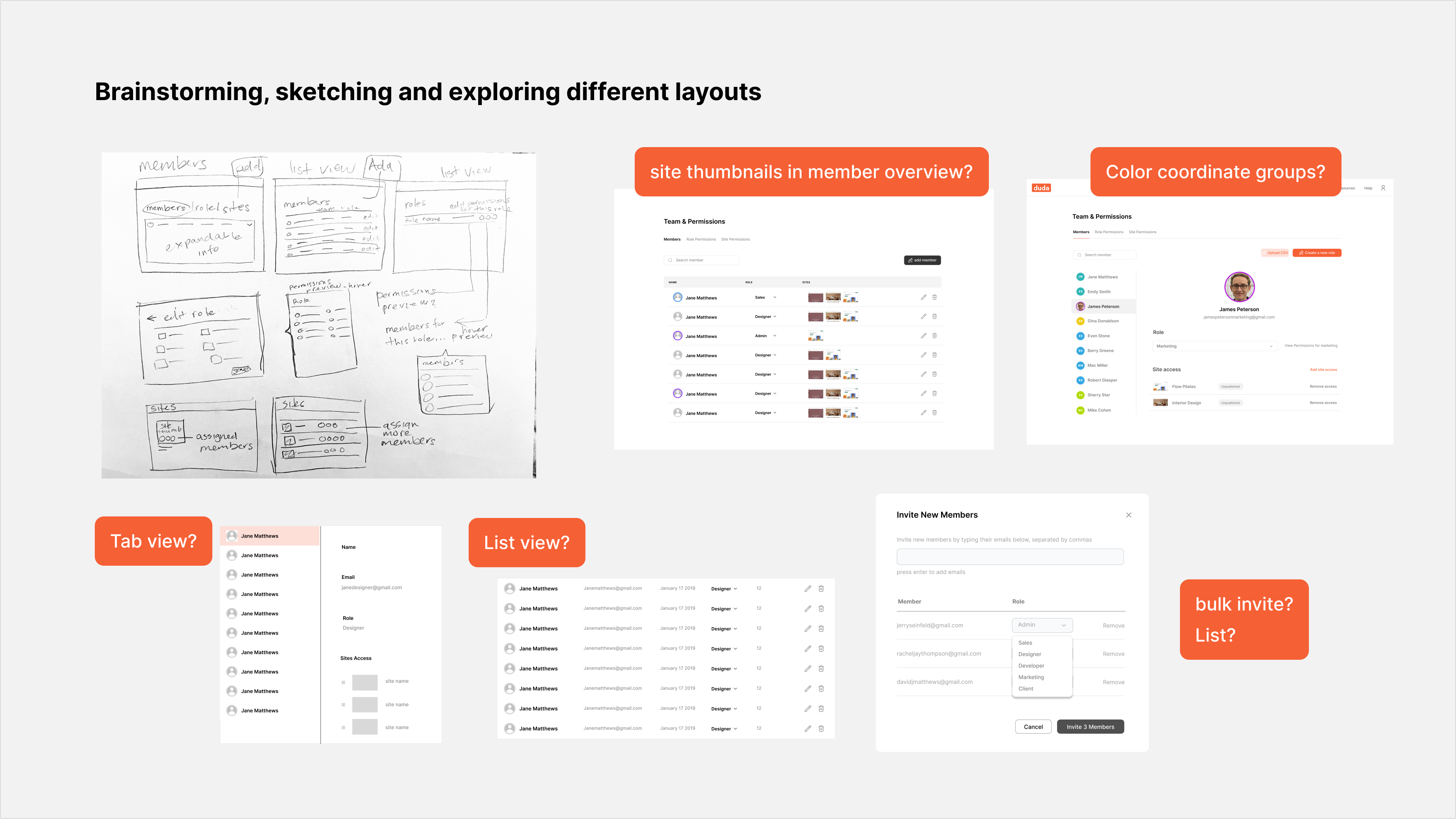
Task: Open the Marketing role dropdown
Action: [x=1214, y=346]
